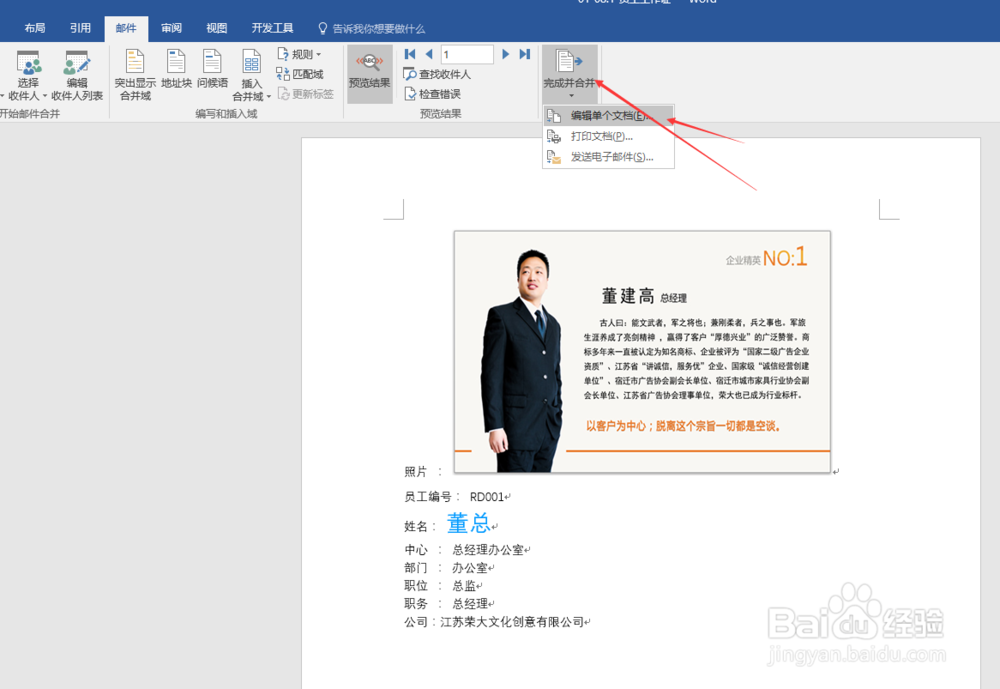Switch to the 审阅 ribbon tab
Screen dimensions: 1000x689
(x=170, y=28)
